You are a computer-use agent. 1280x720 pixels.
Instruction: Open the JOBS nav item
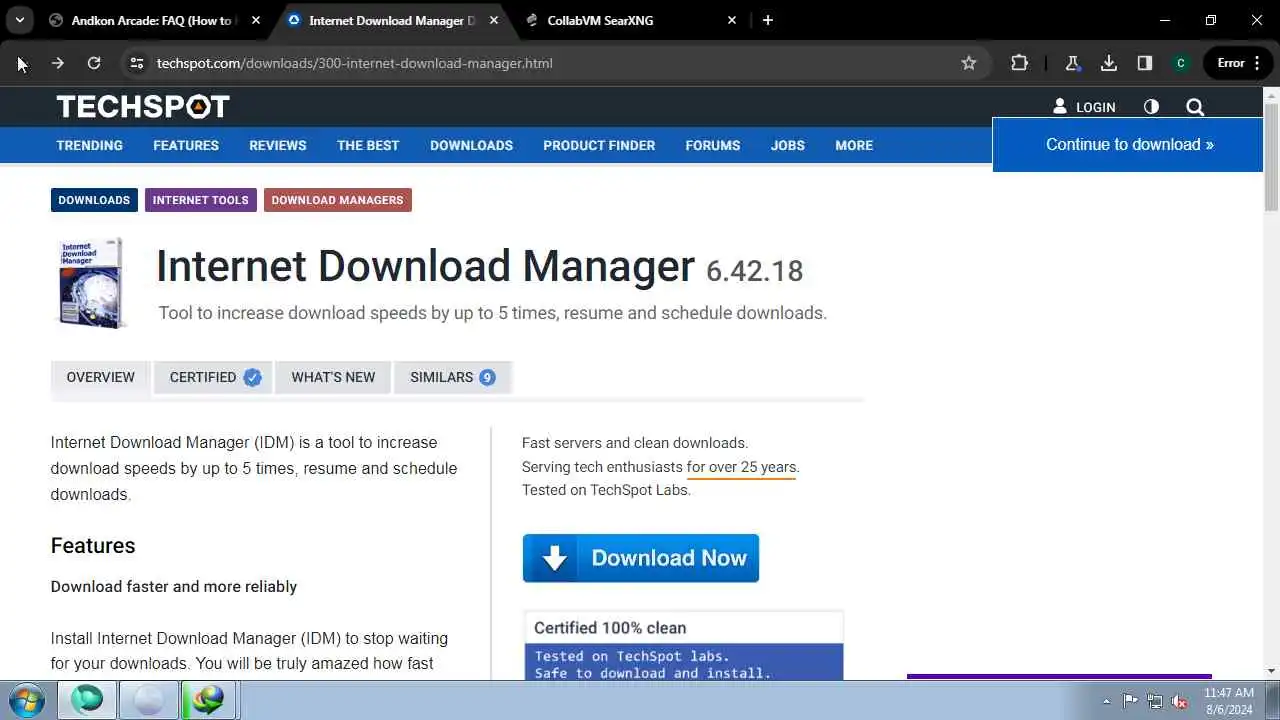pos(788,145)
